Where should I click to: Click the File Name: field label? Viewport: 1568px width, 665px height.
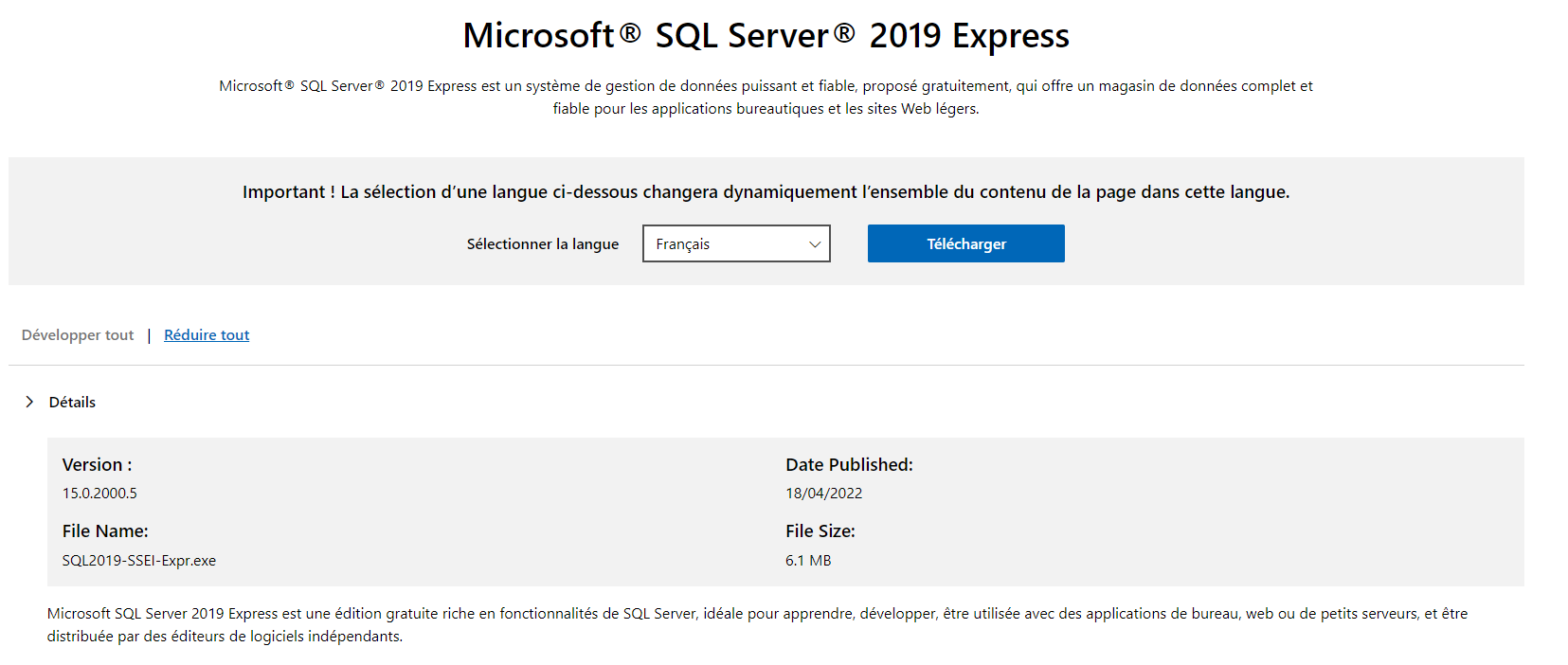click(x=105, y=531)
